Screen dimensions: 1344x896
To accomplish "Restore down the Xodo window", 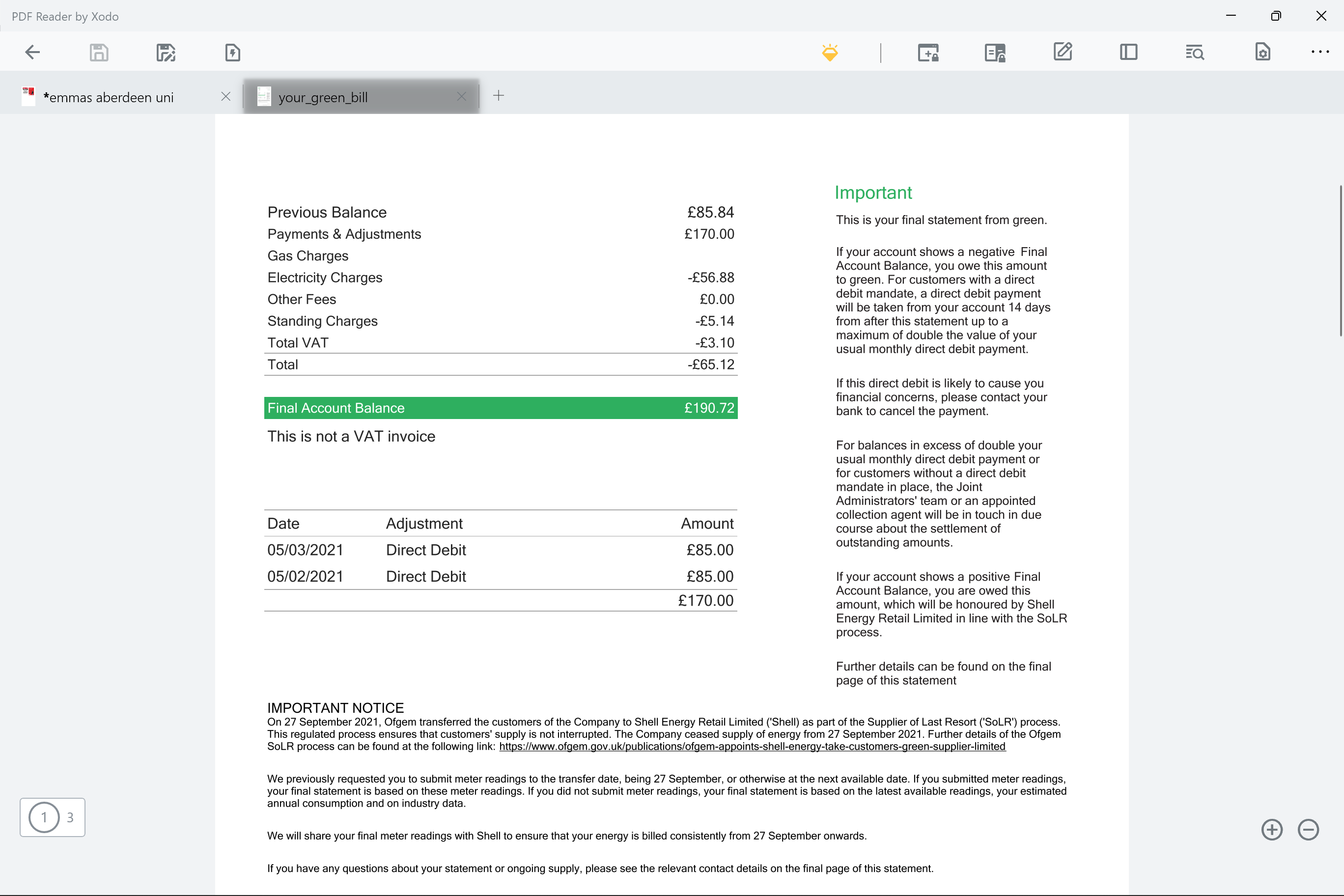I will [x=1276, y=15].
